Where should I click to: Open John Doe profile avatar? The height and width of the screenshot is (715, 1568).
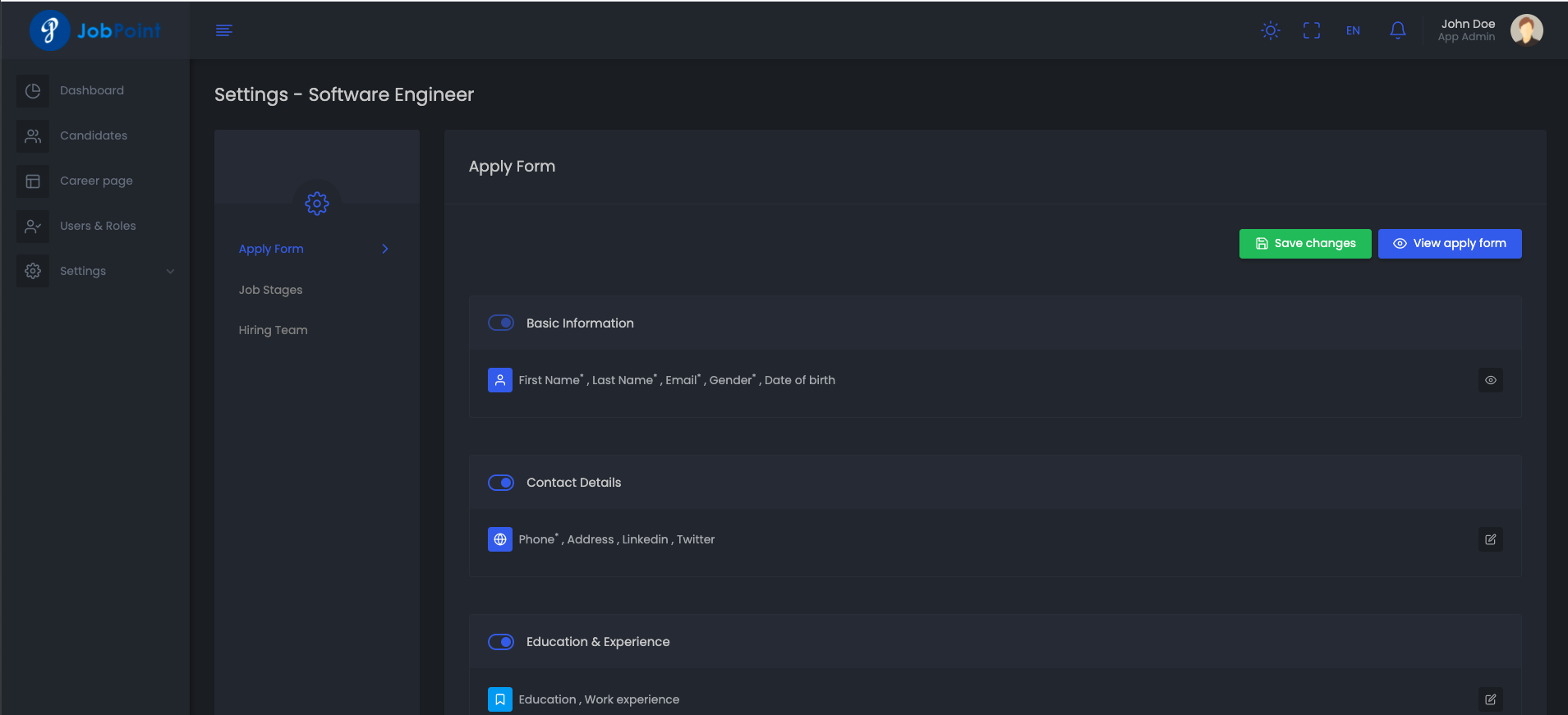tap(1526, 30)
